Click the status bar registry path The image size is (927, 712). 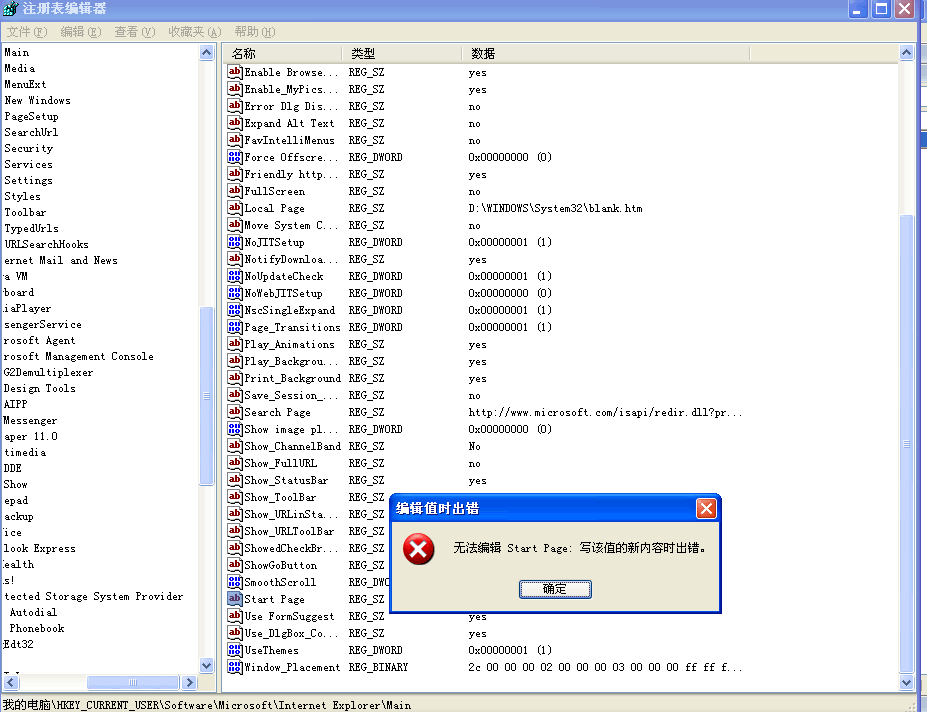tap(206, 705)
